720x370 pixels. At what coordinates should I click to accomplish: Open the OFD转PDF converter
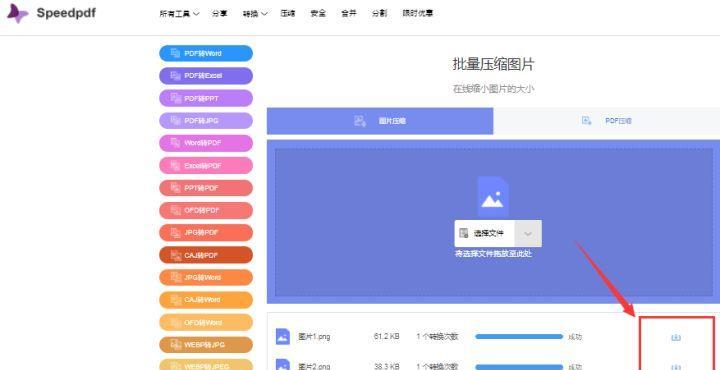[x=206, y=210]
